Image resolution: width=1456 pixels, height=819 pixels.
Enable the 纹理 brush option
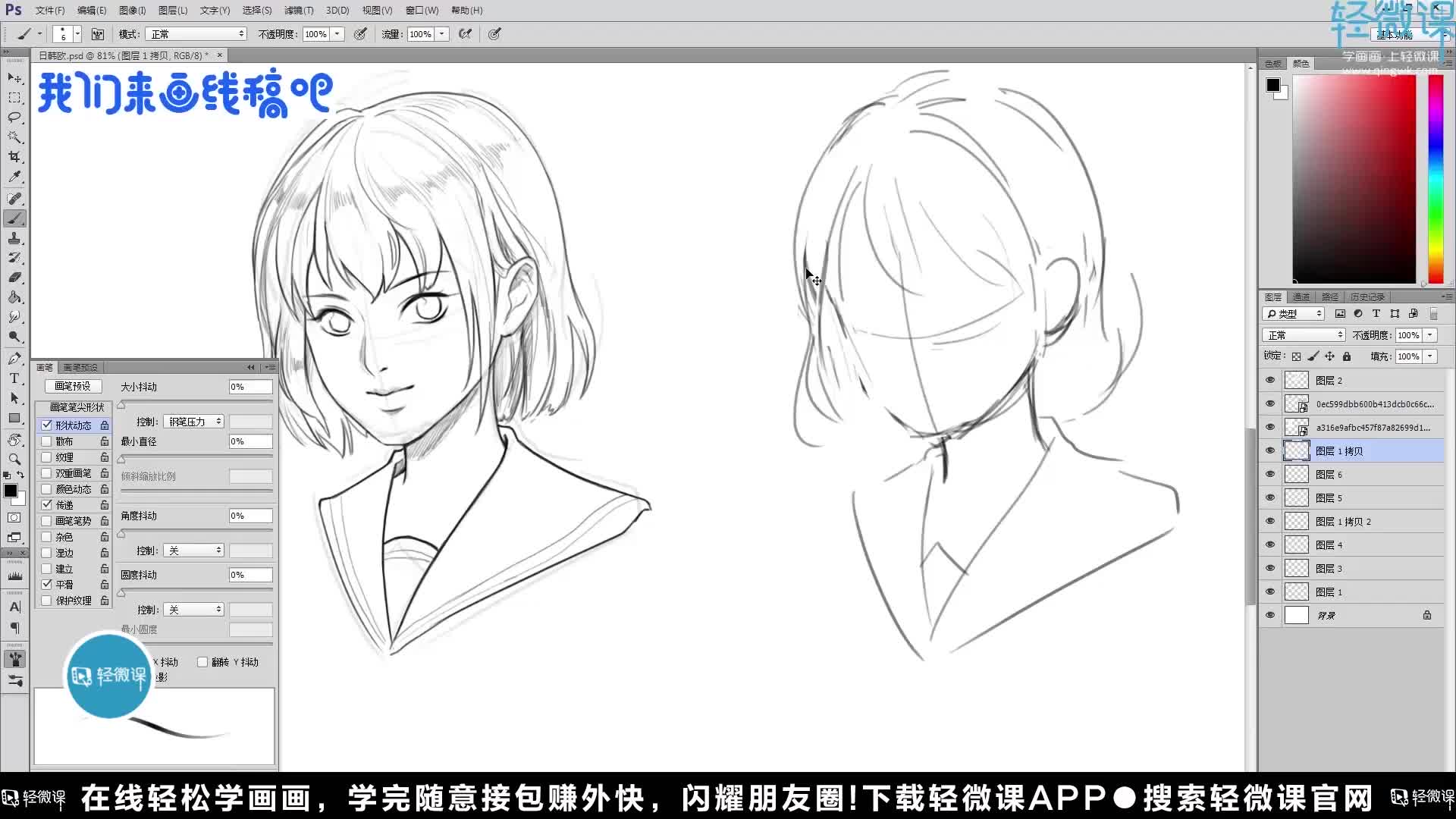tap(46, 457)
